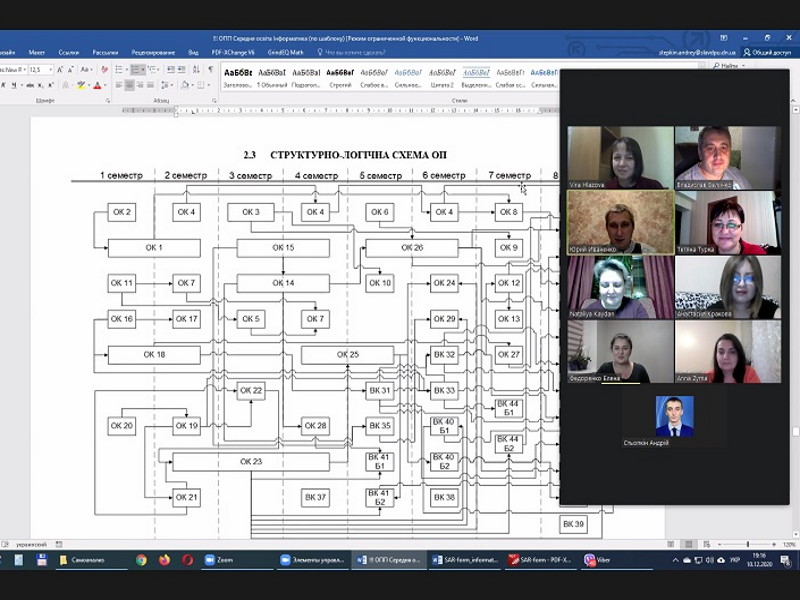Click the Firefox icon in the taskbar
This screenshot has height=600, width=800.
click(x=164, y=560)
